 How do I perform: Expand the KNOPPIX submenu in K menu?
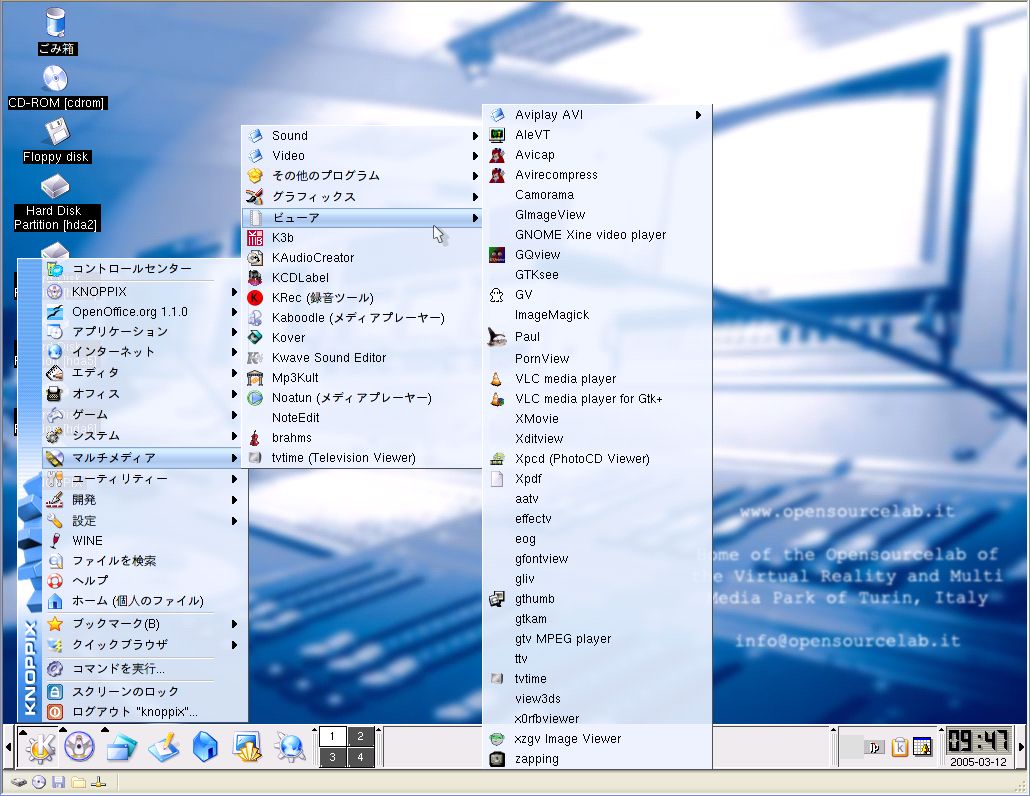tap(142, 292)
